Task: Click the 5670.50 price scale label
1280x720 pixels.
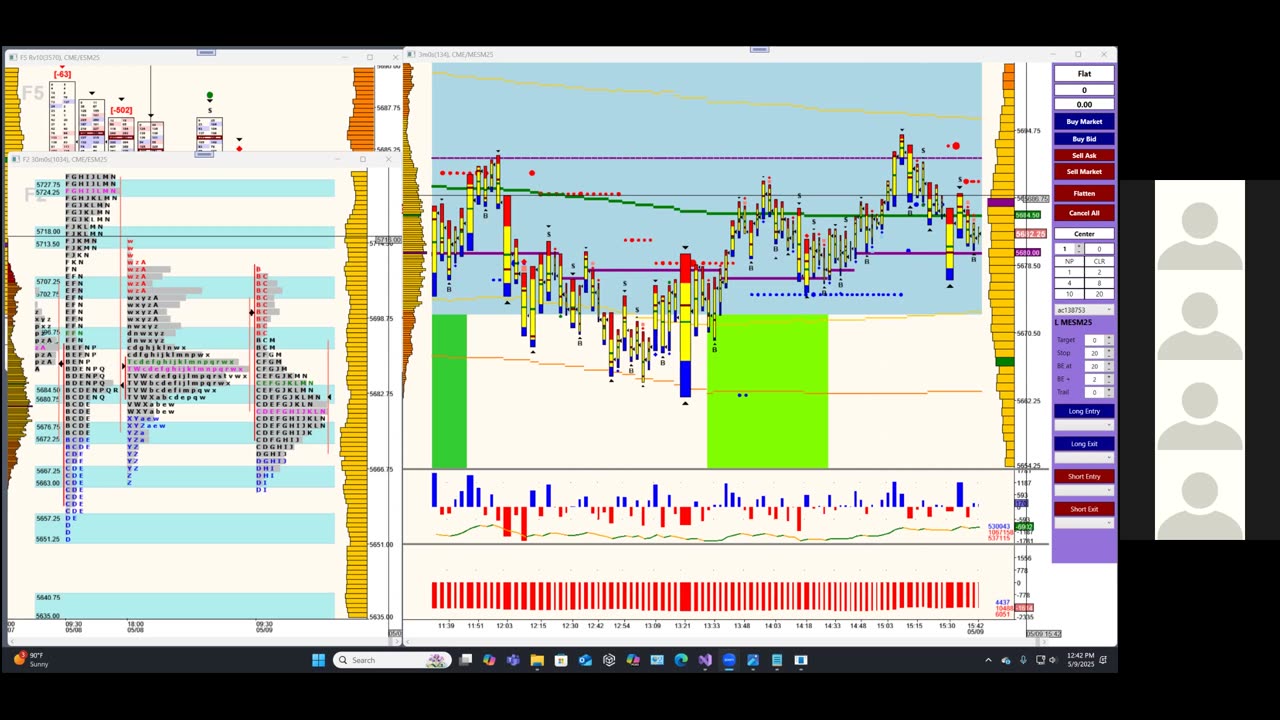Action: pyautogui.click(x=1028, y=333)
